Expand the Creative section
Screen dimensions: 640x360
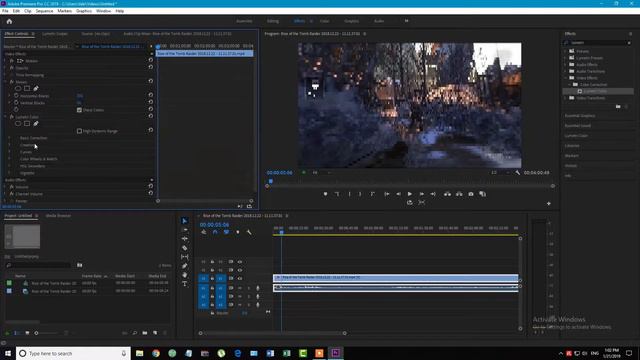tap(10, 145)
